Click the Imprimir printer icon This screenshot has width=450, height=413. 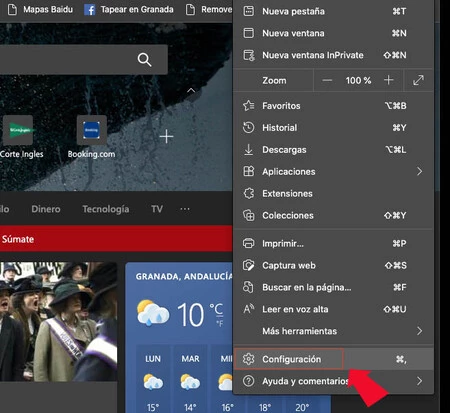[x=249, y=243]
